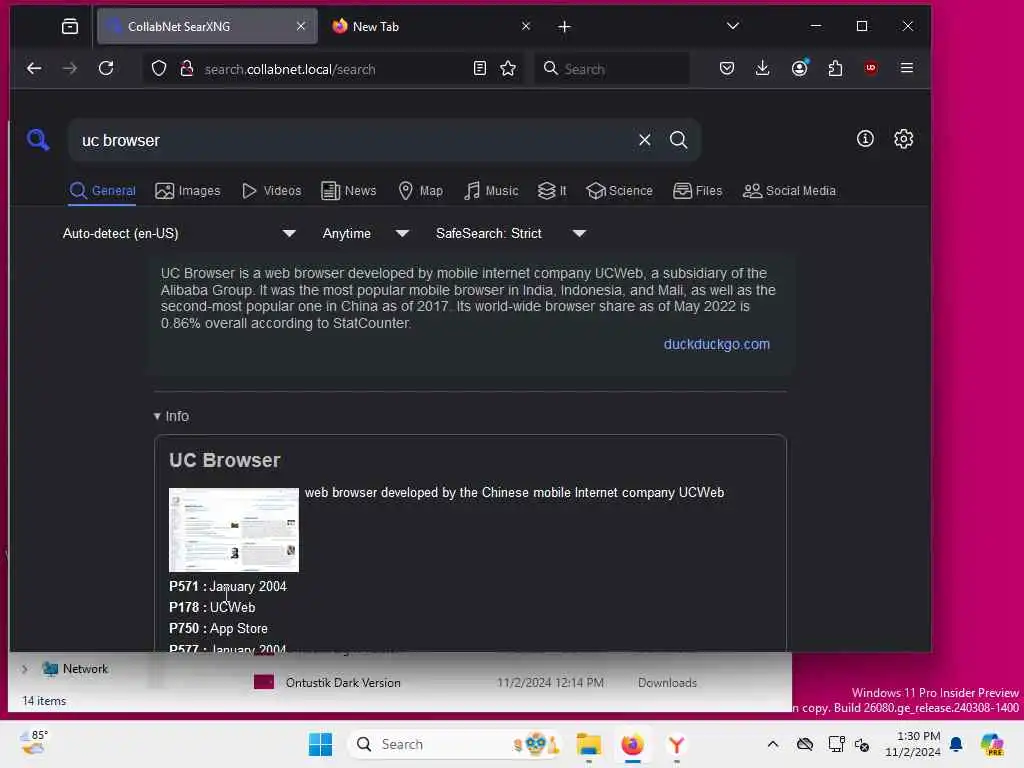Switch to the Music search category
This screenshot has width=1024, height=768.
click(x=491, y=191)
